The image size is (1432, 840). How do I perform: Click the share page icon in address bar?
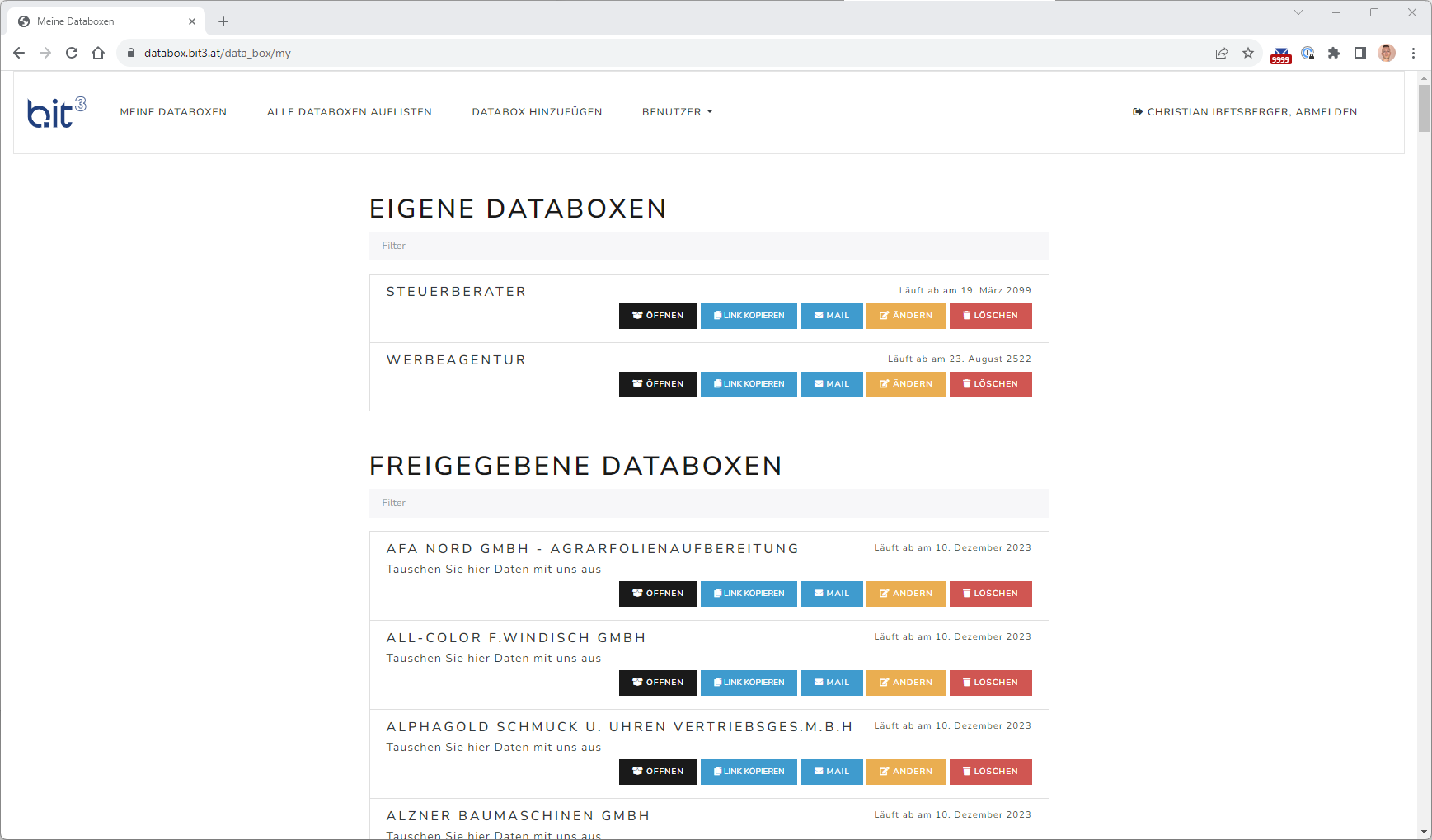[1222, 53]
